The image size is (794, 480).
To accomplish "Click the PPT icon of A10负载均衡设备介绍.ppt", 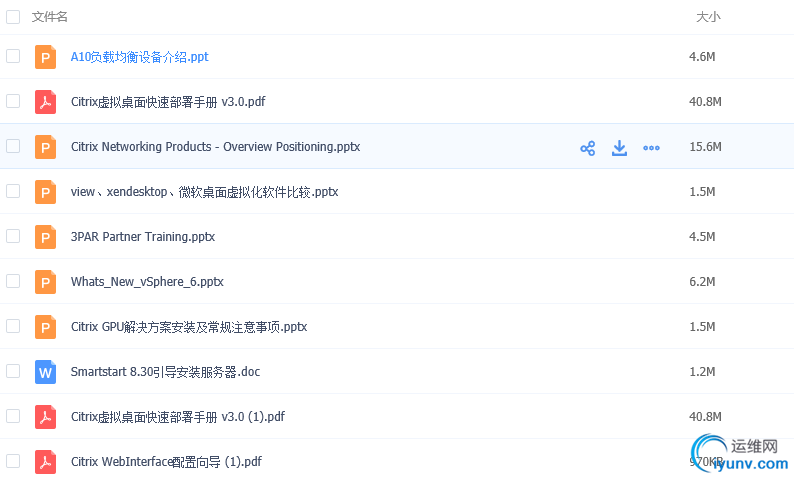I will click(x=45, y=57).
